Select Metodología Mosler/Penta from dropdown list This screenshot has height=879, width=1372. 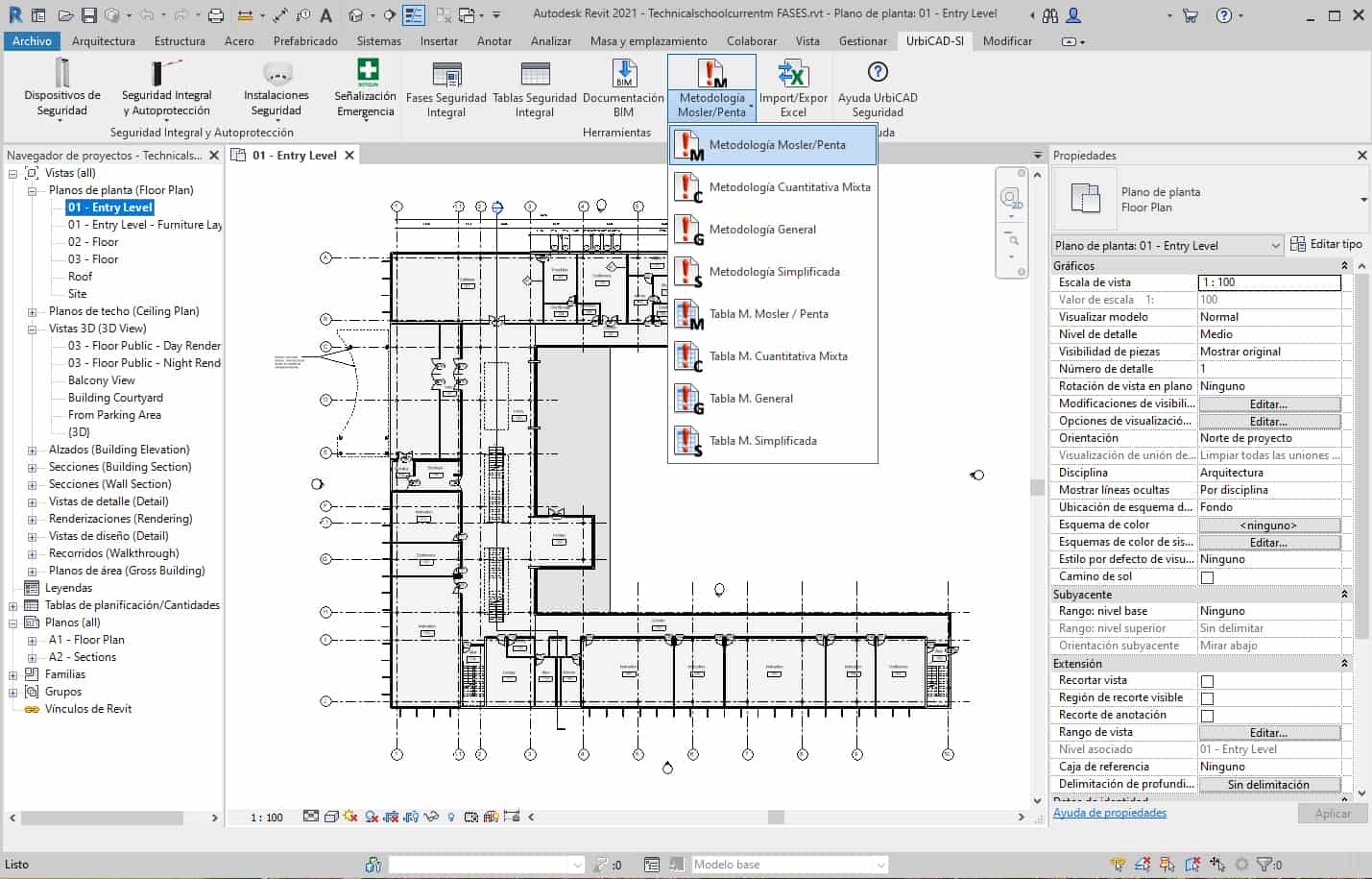[773, 145]
